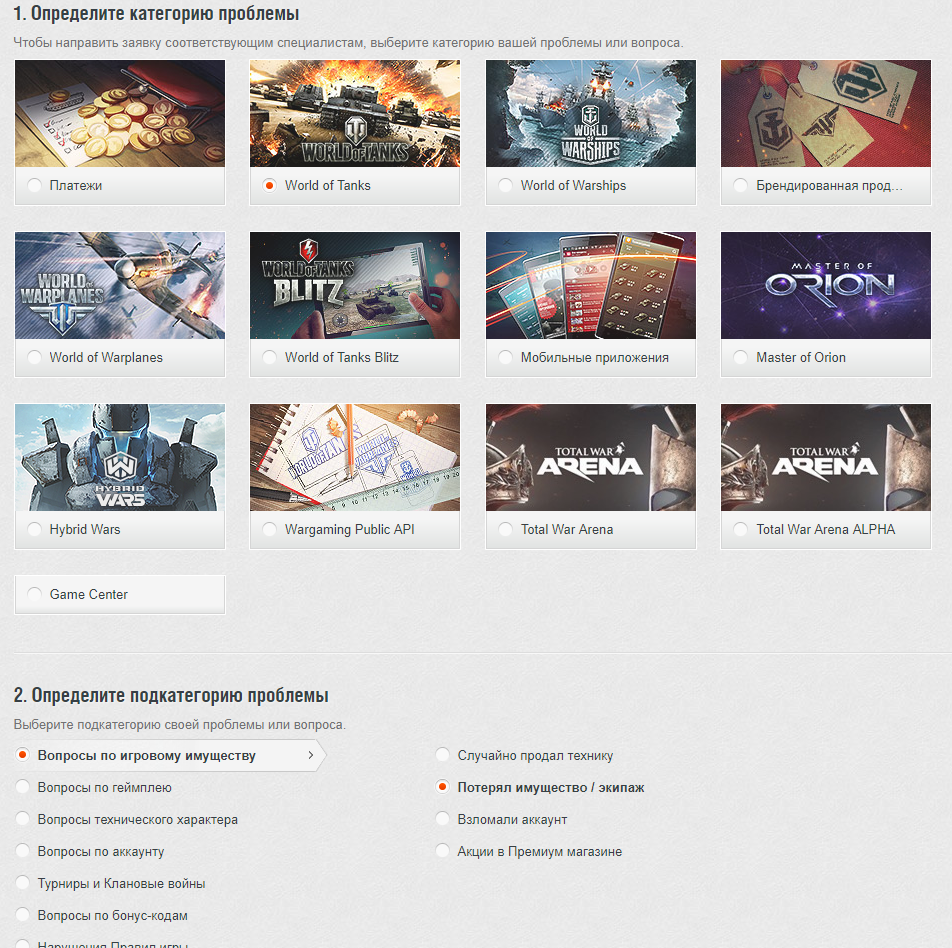Screen dimensions: 952x948
Task: Pick the Total War Arena ALPHA radio
Action: 740,529
